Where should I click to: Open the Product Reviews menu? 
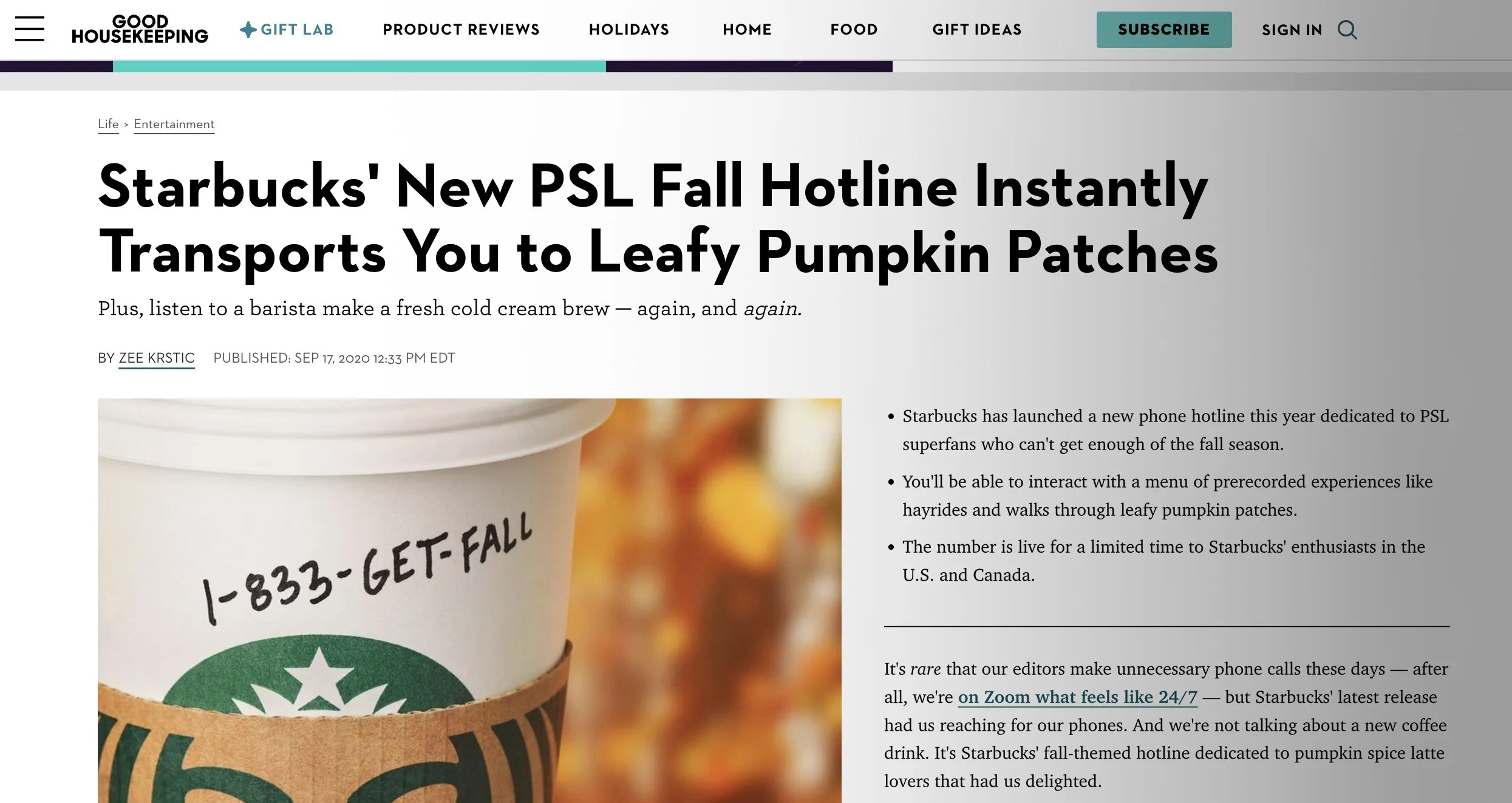461,29
